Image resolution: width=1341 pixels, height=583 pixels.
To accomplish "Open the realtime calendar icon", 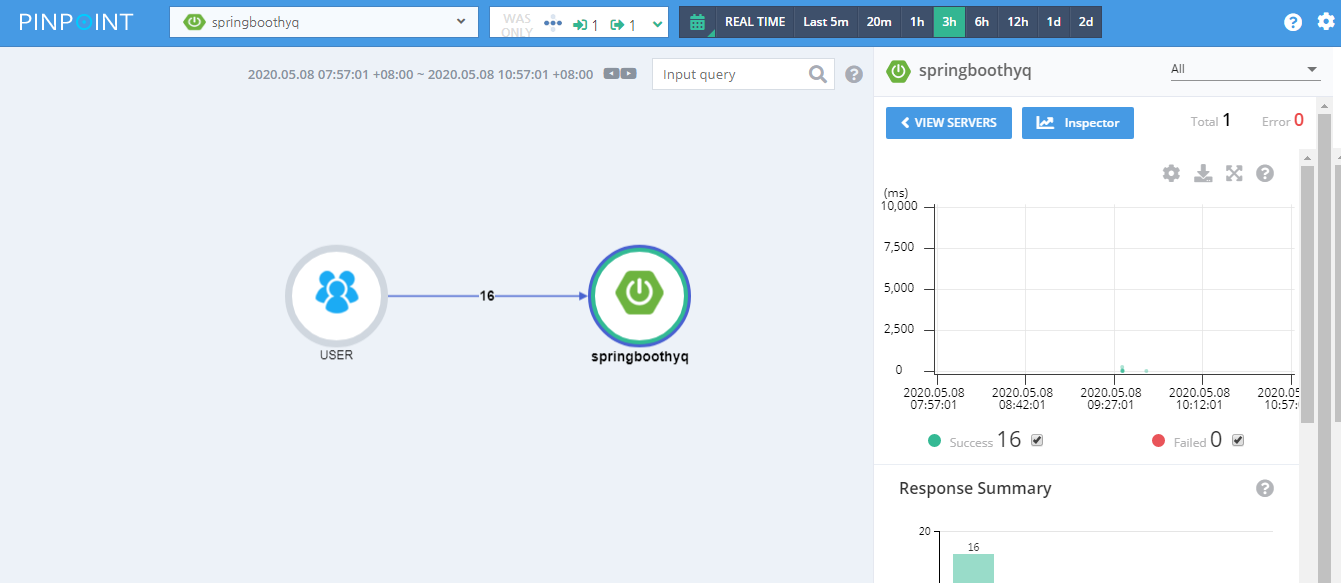I will point(695,21).
